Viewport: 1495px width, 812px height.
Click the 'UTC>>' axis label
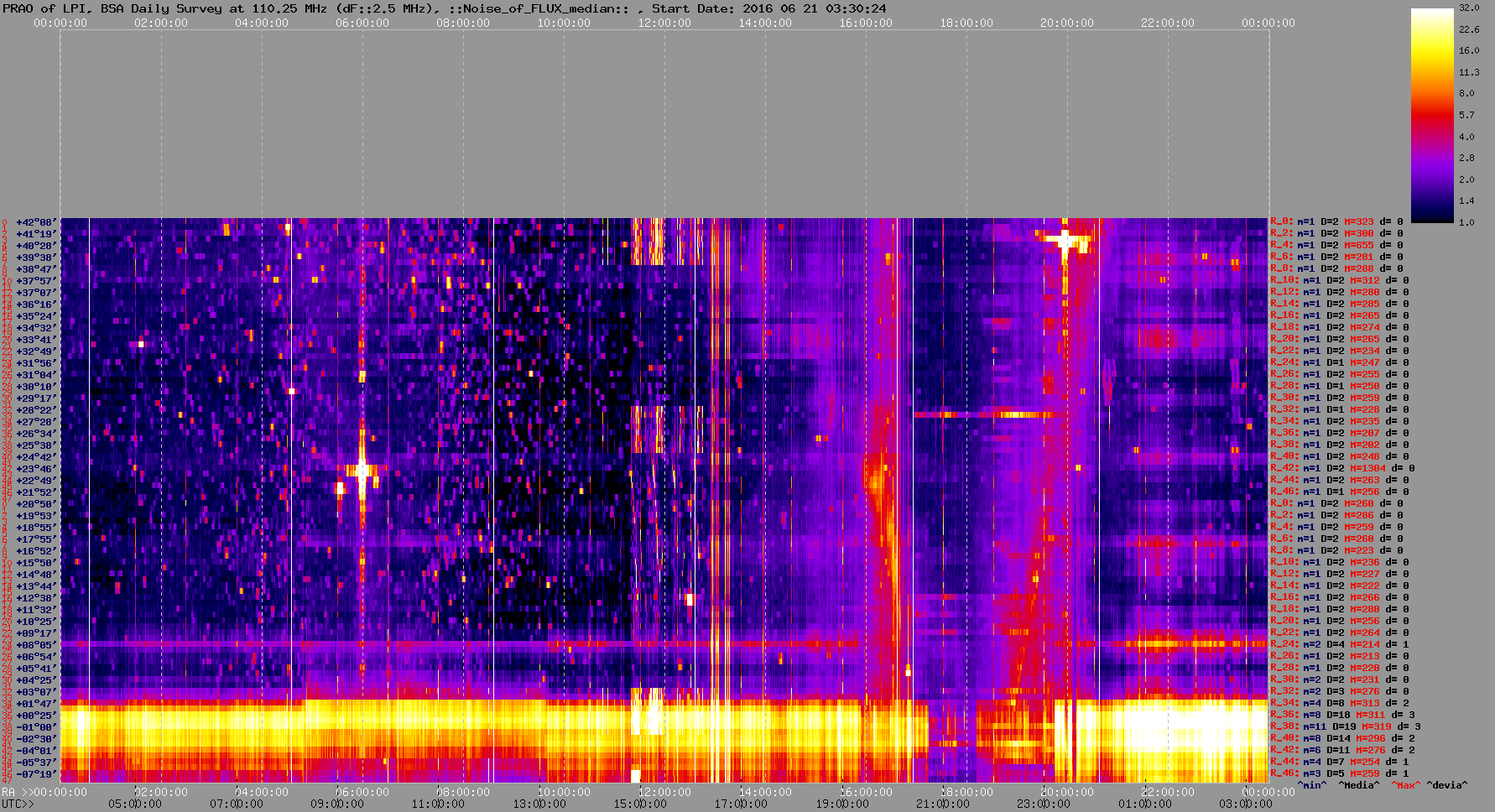[x=18, y=804]
